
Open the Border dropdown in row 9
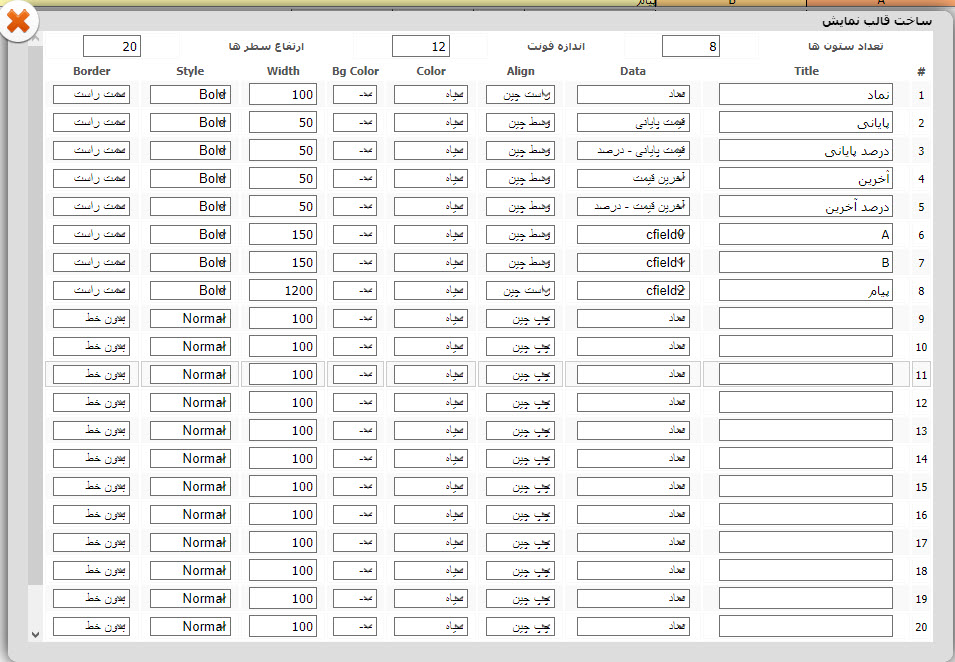pyautogui.click(x=91, y=319)
